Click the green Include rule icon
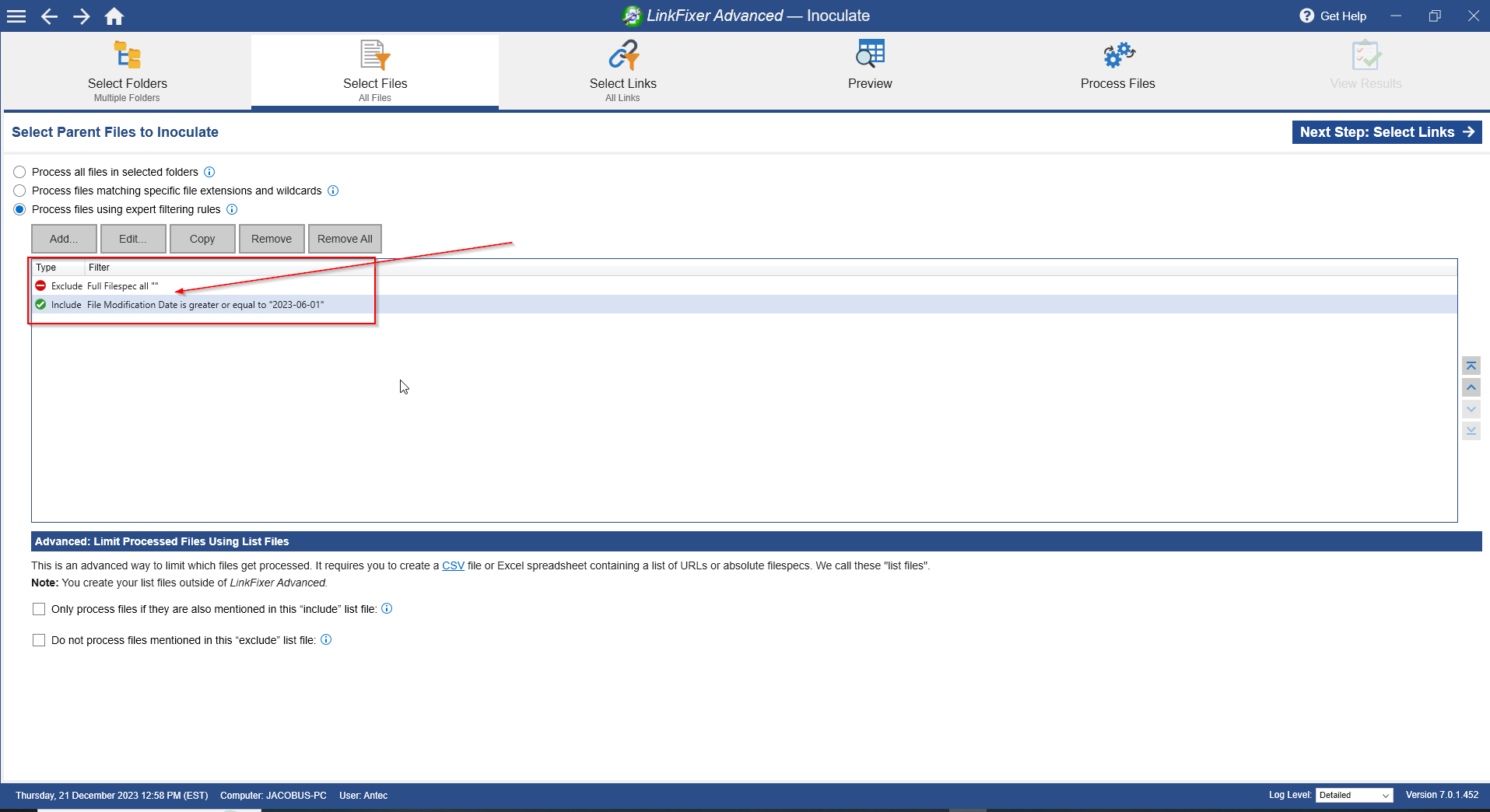1490x812 pixels. pyautogui.click(x=40, y=304)
